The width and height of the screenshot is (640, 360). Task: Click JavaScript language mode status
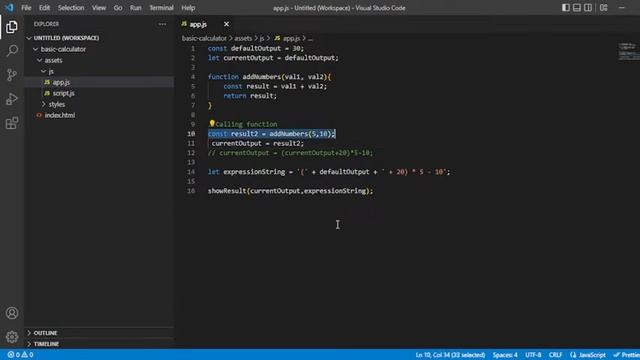point(588,355)
